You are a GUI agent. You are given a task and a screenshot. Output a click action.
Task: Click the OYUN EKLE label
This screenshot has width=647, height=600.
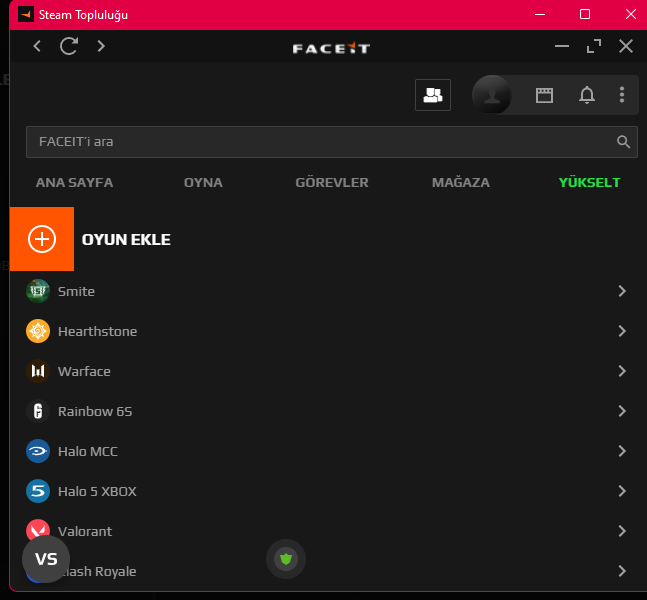[x=126, y=240]
